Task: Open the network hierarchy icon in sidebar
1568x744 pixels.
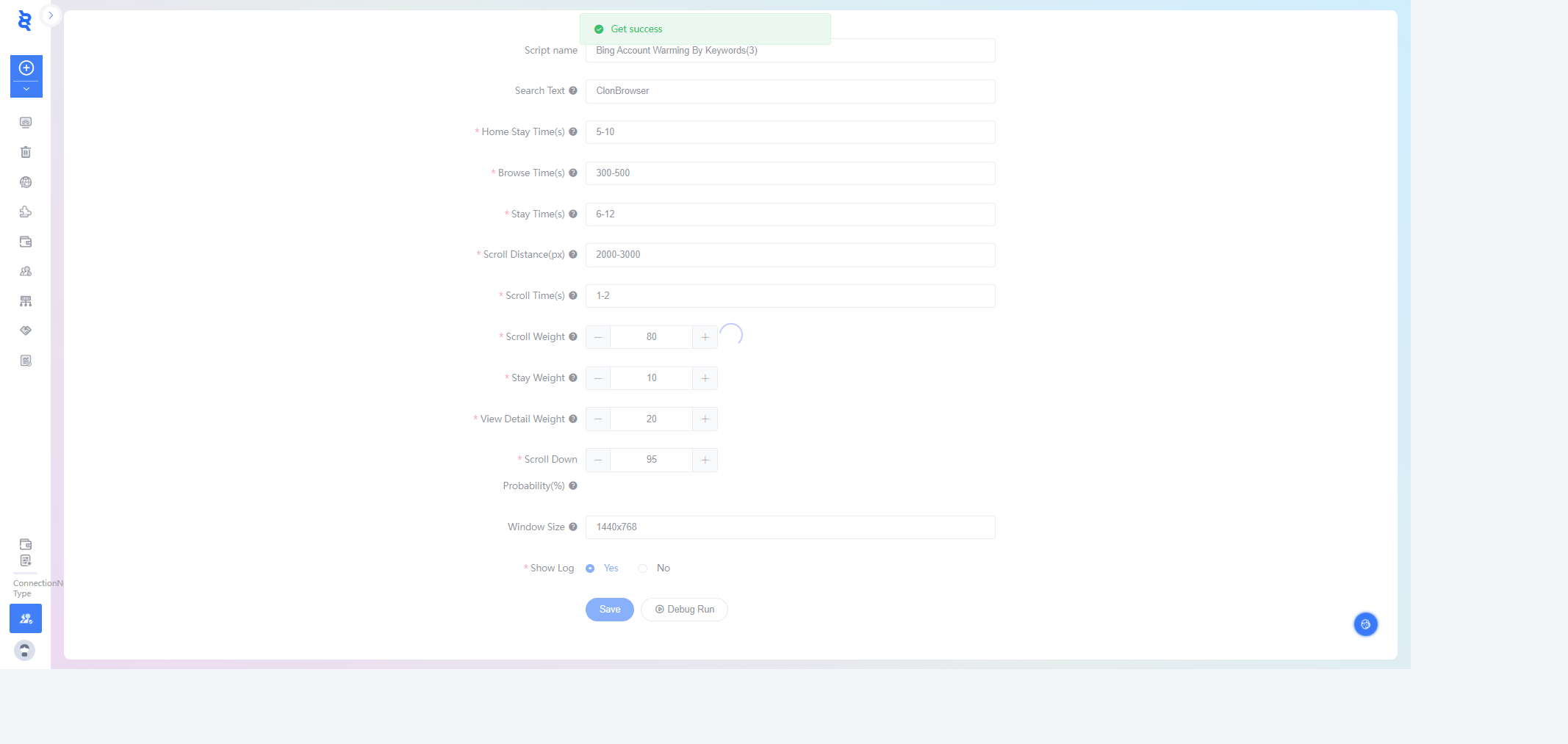Action: pyautogui.click(x=26, y=301)
